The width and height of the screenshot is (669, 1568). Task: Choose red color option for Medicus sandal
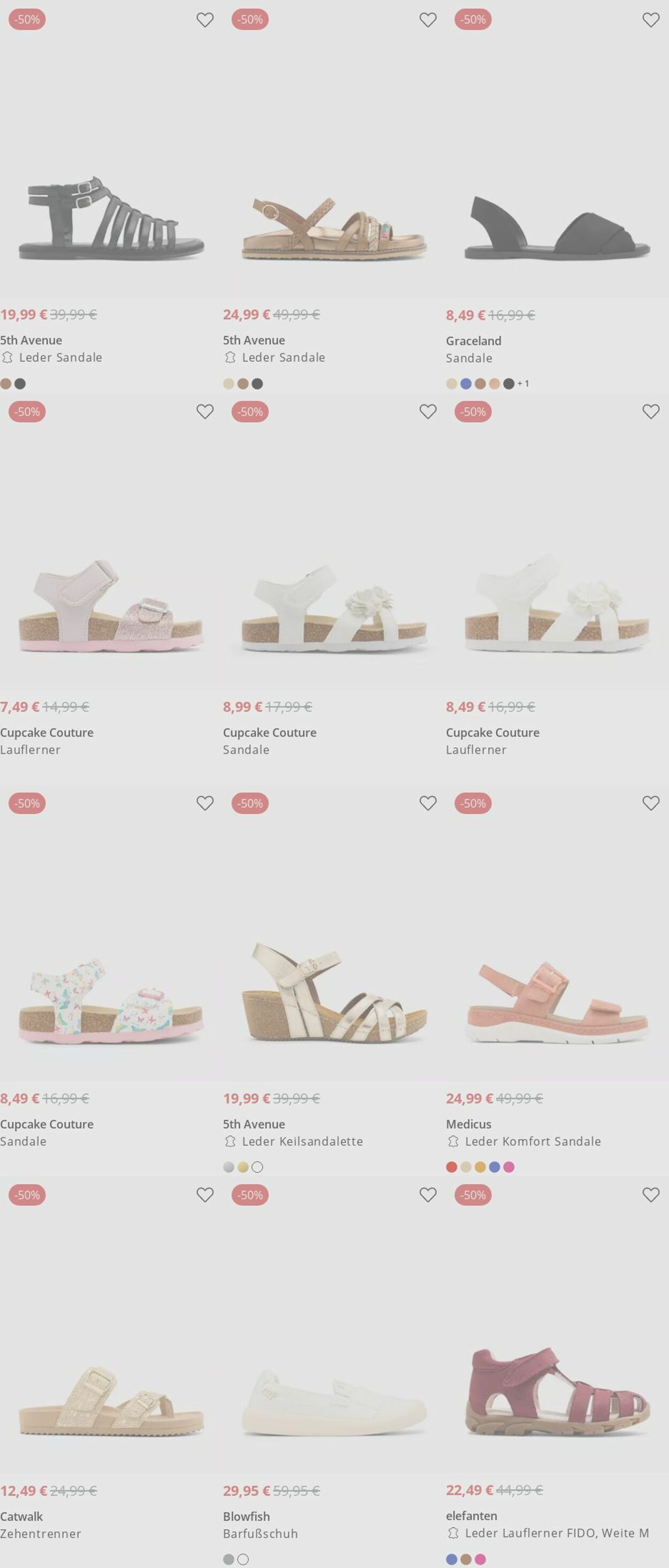452,1167
